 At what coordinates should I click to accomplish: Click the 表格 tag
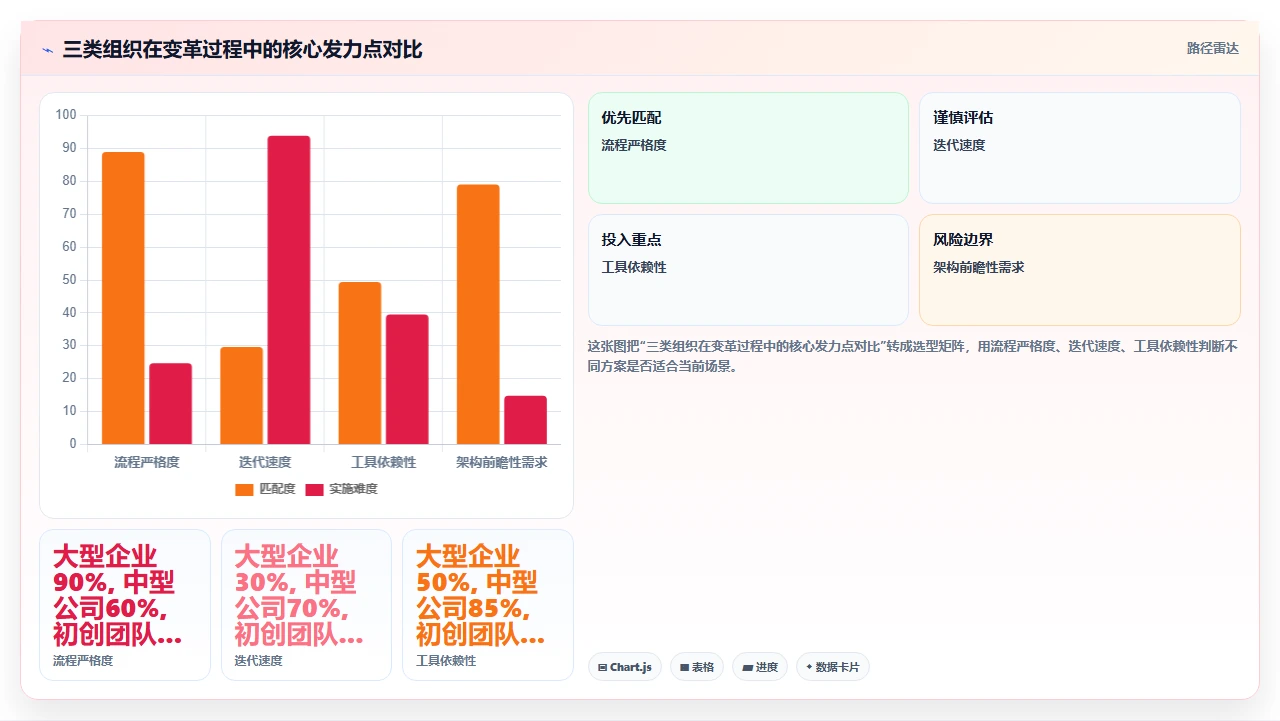(x=697, y=667)
